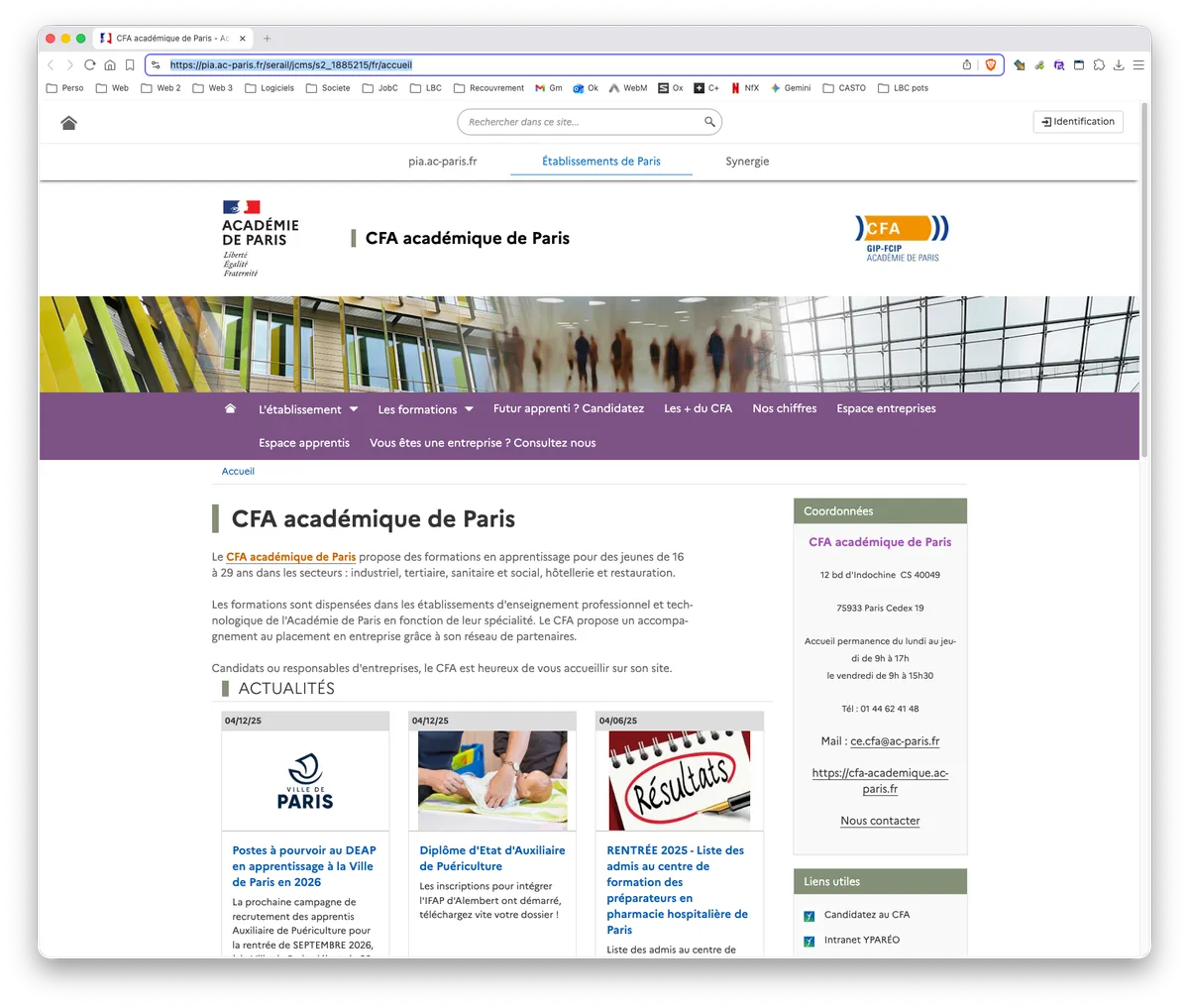Open the Nous contacter link
Image resolution: width=1189 pixels, height=1008 pixels.
pyautogui.click(x=880, y=821)
